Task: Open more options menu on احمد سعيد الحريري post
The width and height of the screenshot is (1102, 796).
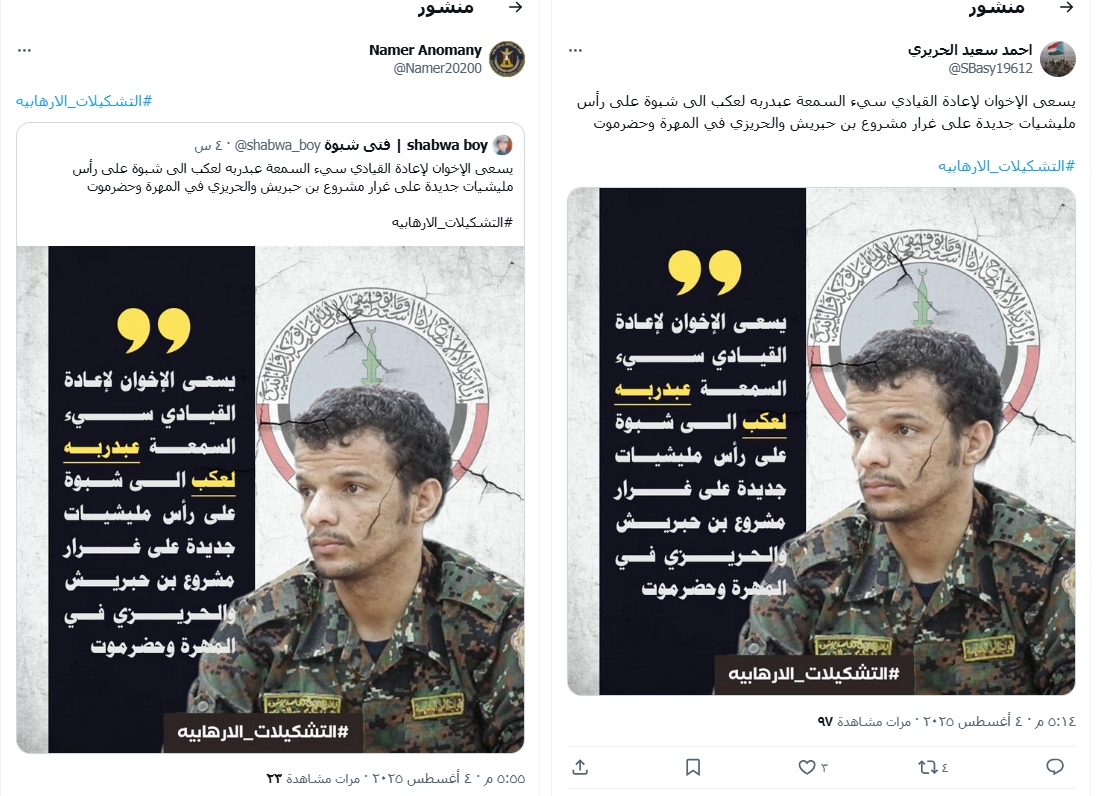Action: tap(576, 51)
